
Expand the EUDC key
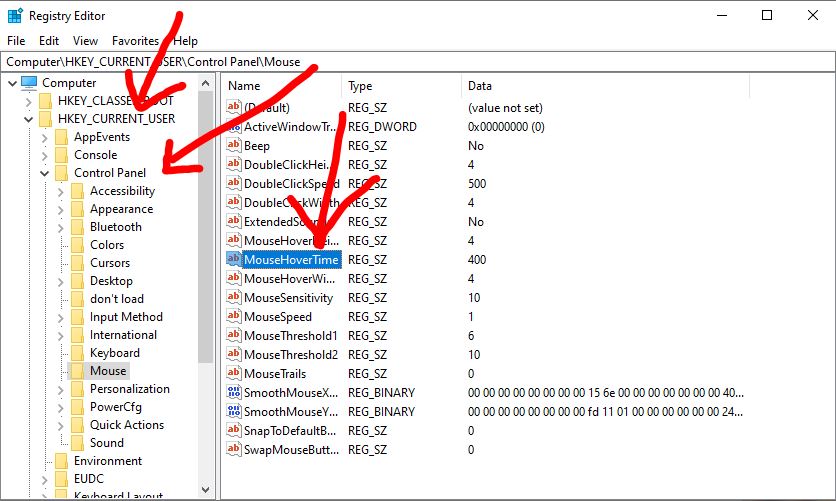44,480
